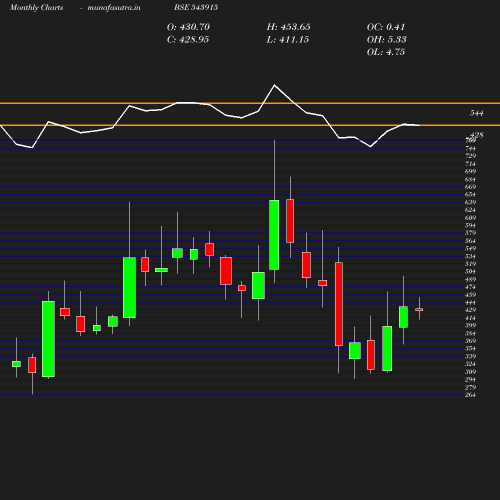Click the "BSE 543915" ticker text

pos(196,7)
